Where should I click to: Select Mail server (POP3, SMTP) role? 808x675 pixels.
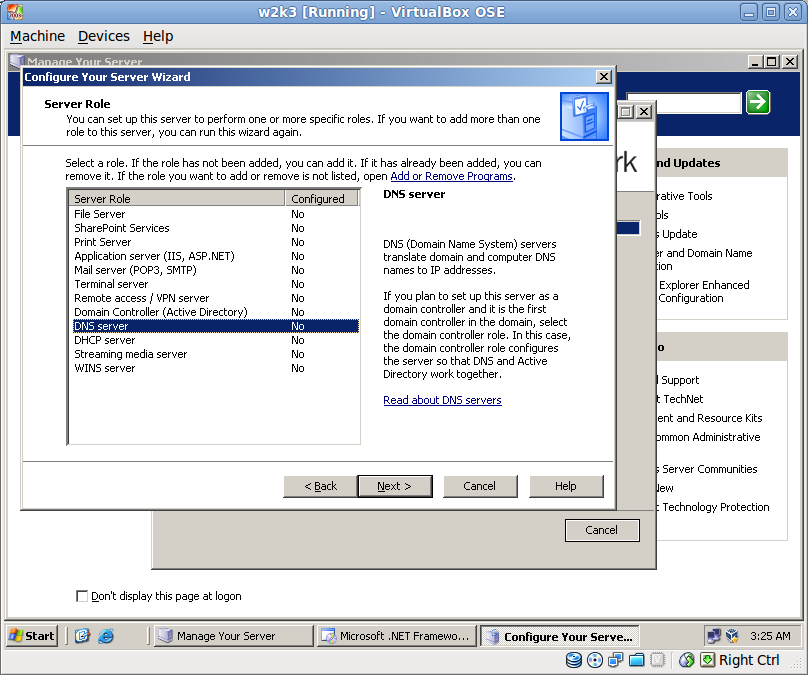pyautogui.click(x=215, y=270)
